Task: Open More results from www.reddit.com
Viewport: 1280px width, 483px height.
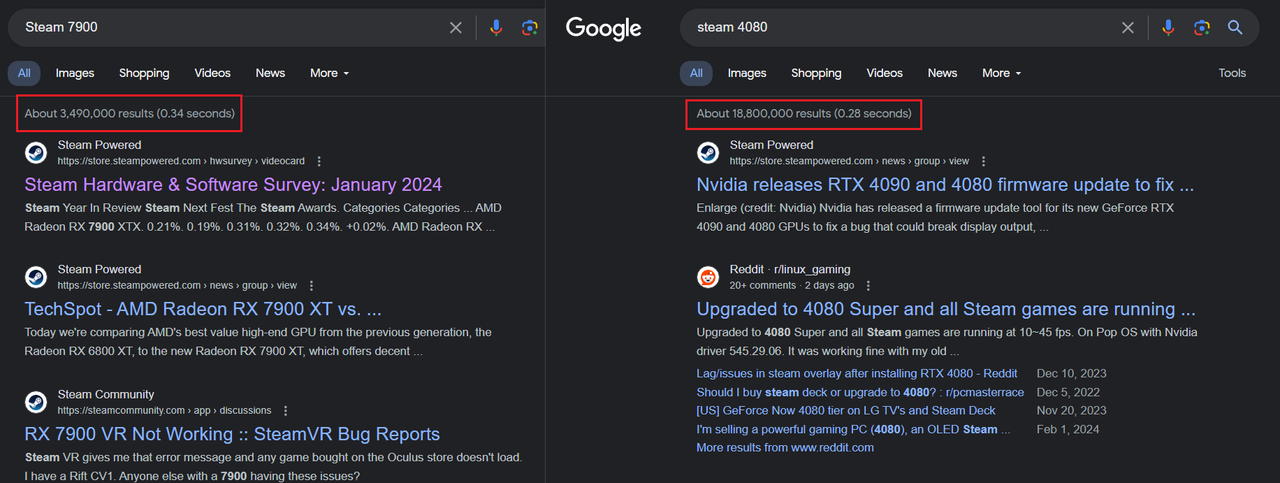Action: (x=785, y=447)
